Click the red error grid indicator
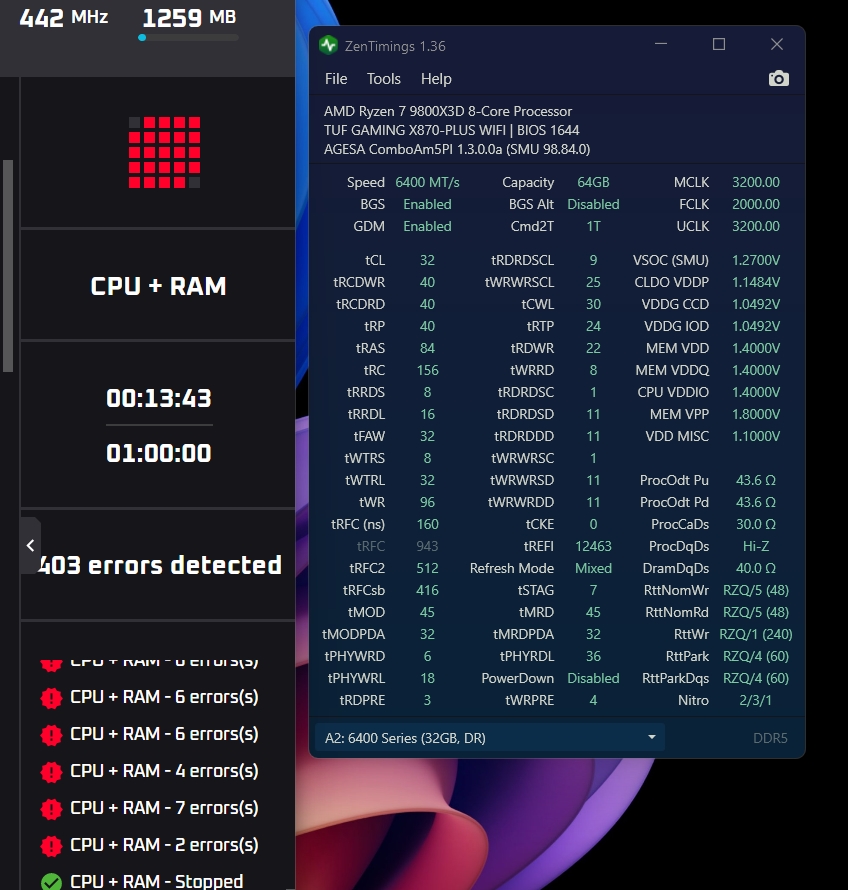 (x=165, y=152)
